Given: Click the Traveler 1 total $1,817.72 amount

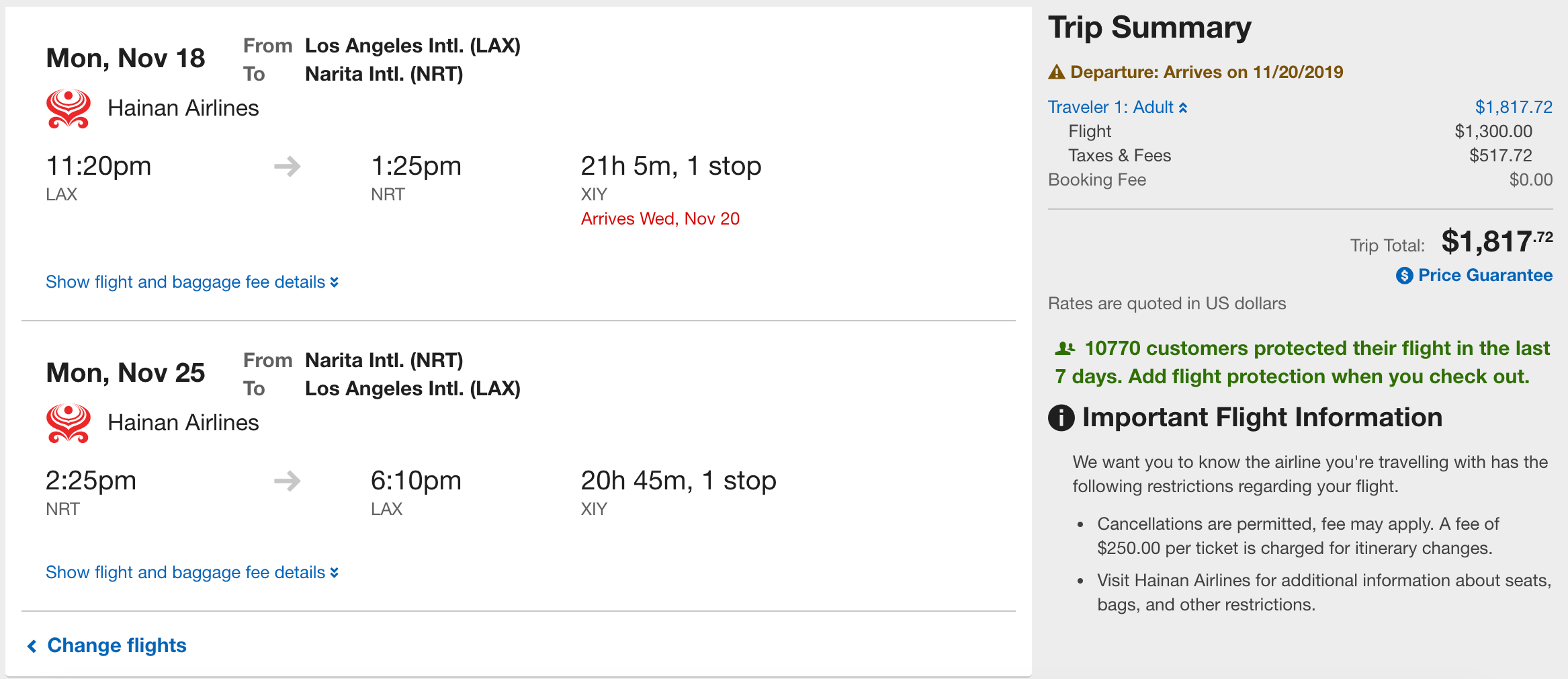Looking at the screenshot, I should click(x=1514, y=107).
